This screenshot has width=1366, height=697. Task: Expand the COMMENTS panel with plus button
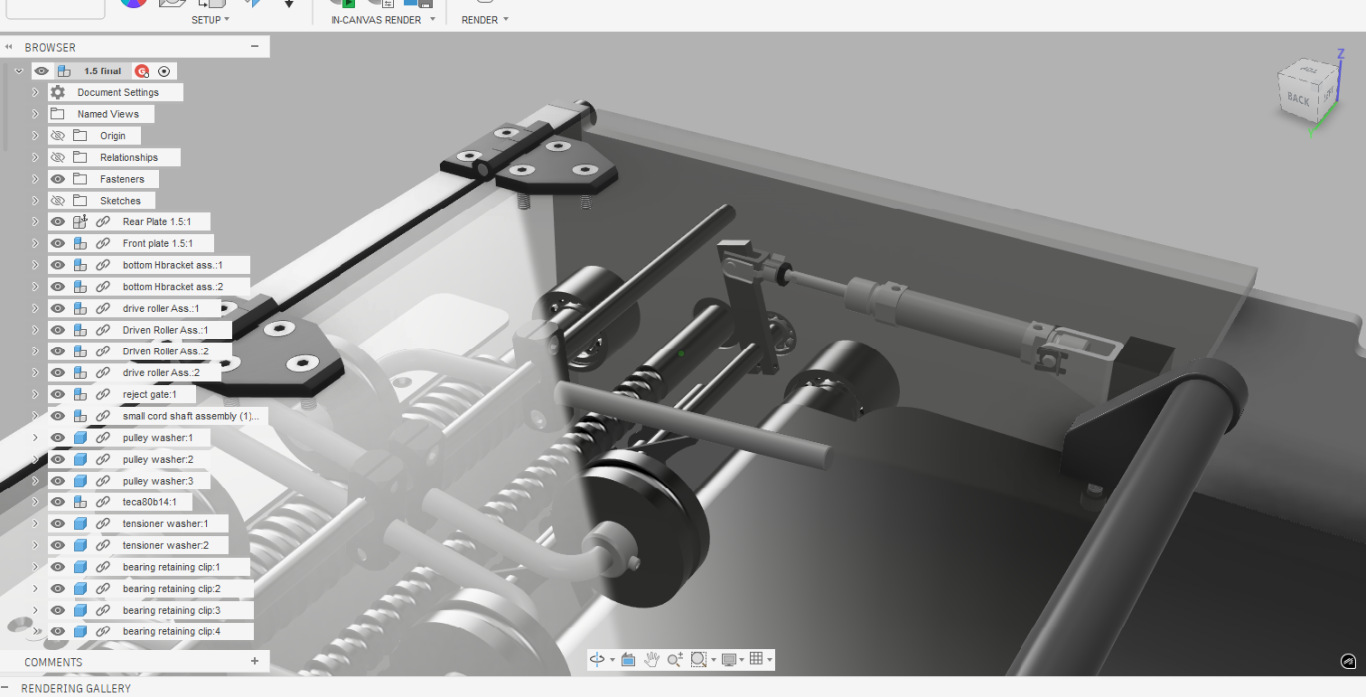[255, 661]
